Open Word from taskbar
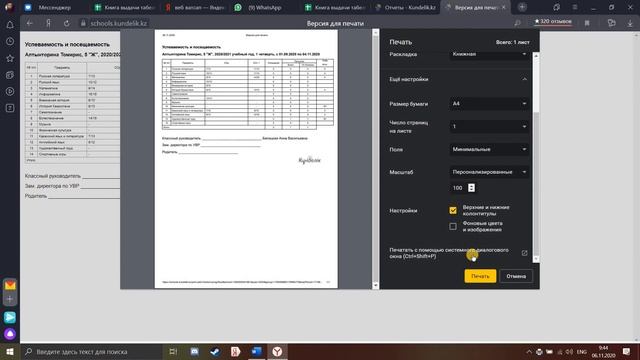 click(256, 351)
